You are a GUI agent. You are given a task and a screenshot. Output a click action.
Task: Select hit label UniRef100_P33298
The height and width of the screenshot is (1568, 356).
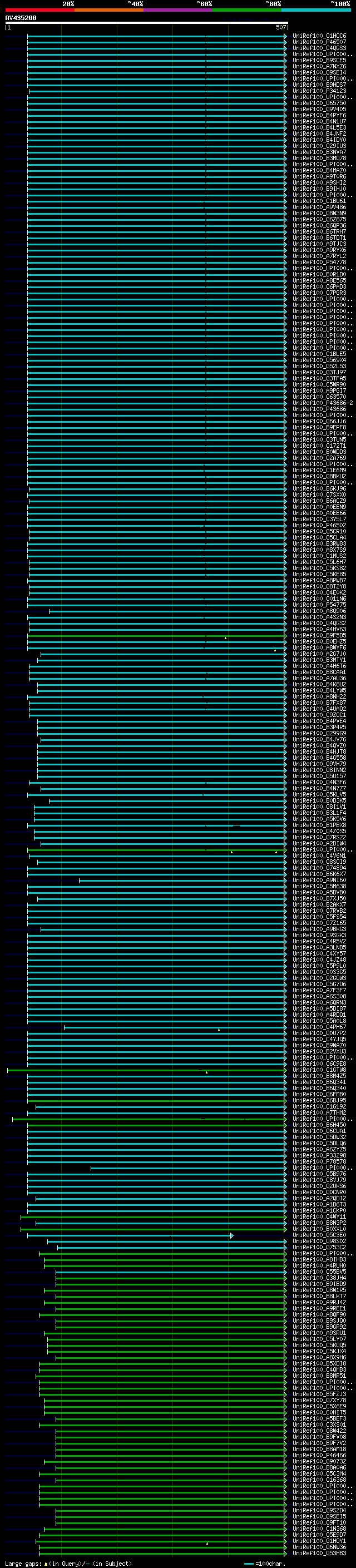tap(319, 1155)
